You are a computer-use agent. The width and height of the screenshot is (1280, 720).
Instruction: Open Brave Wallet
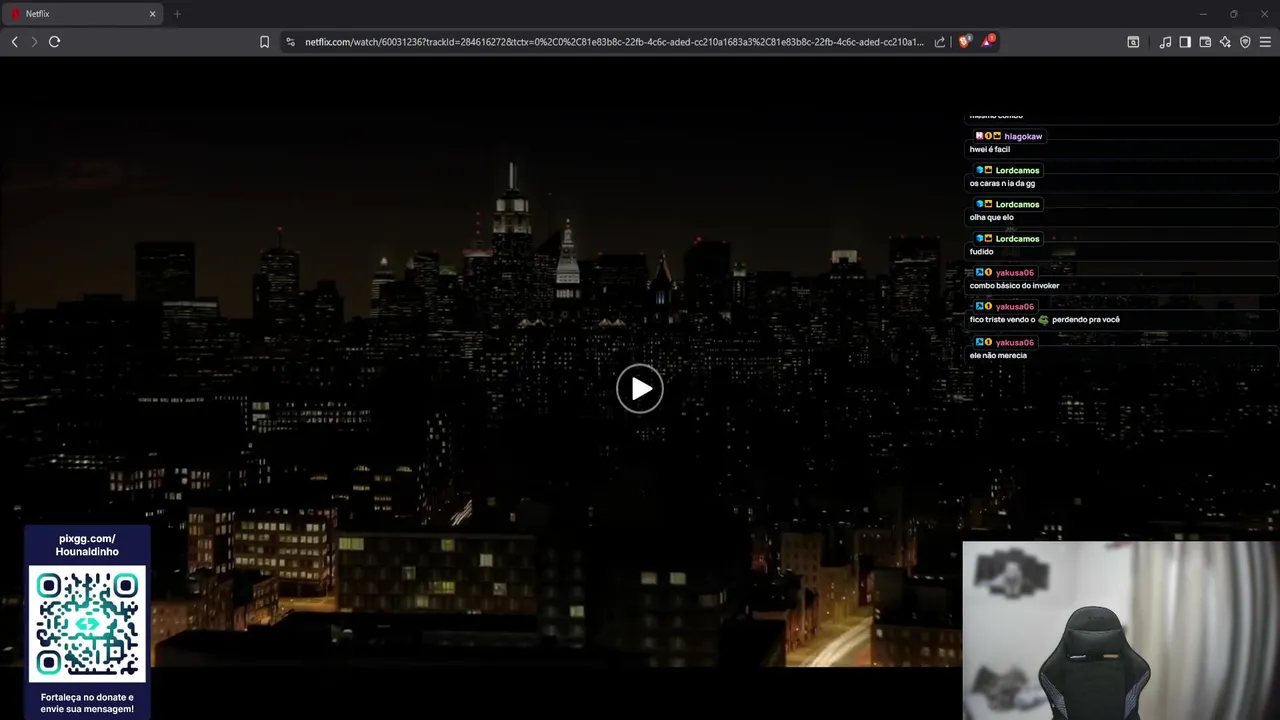[x=1205, y=42]
